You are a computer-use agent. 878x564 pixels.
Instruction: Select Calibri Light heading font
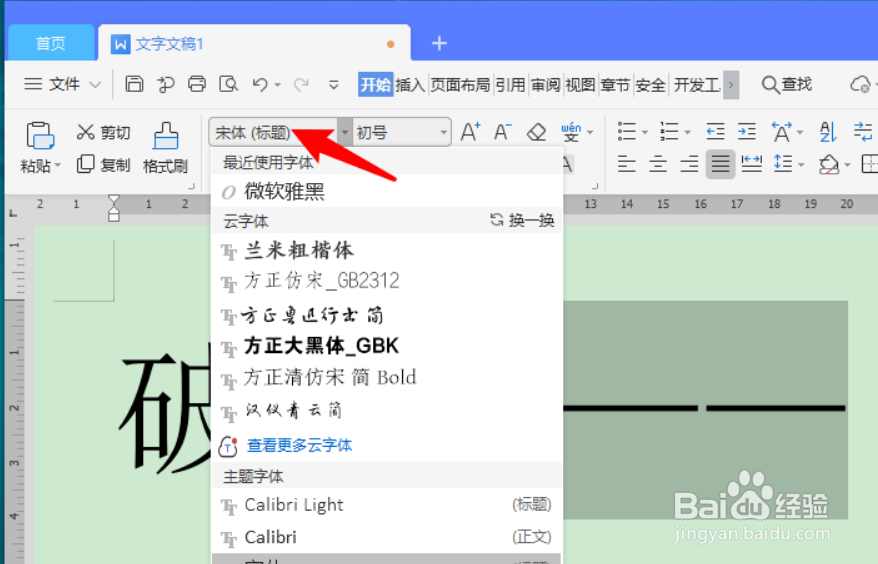pyautogui.click(x=386, y=505)
